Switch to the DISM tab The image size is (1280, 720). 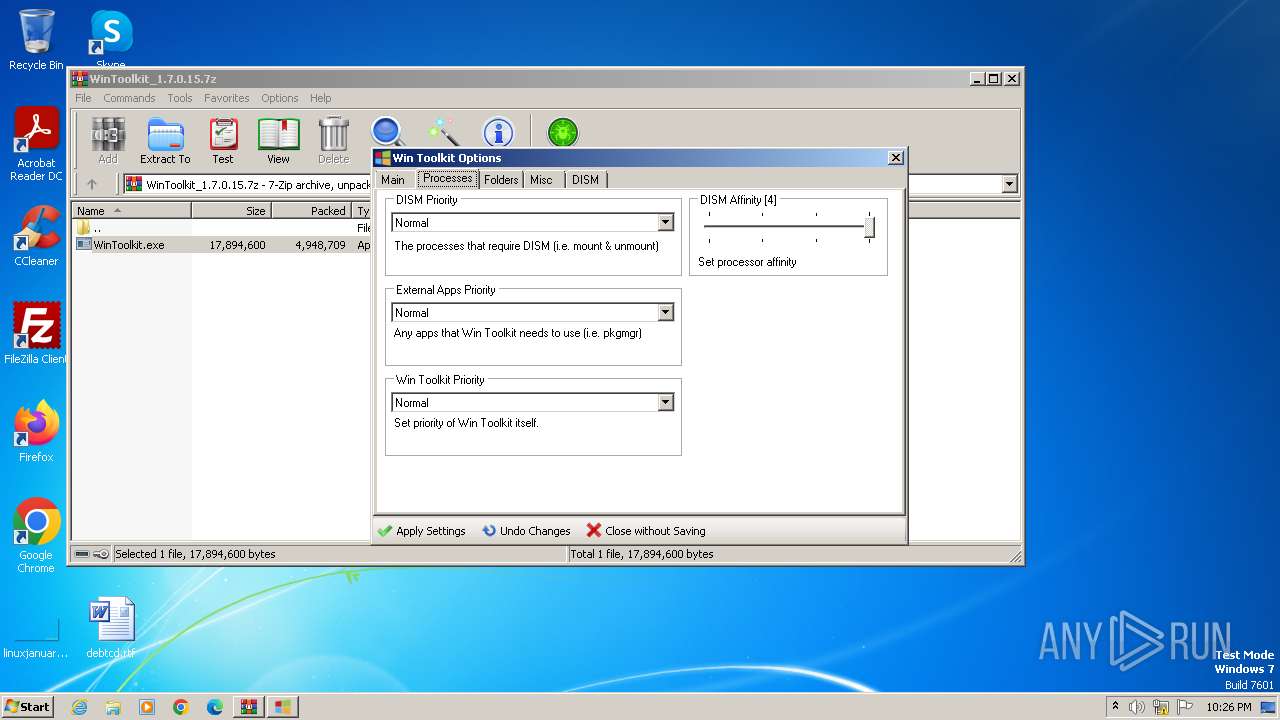(x=586, y=180)
